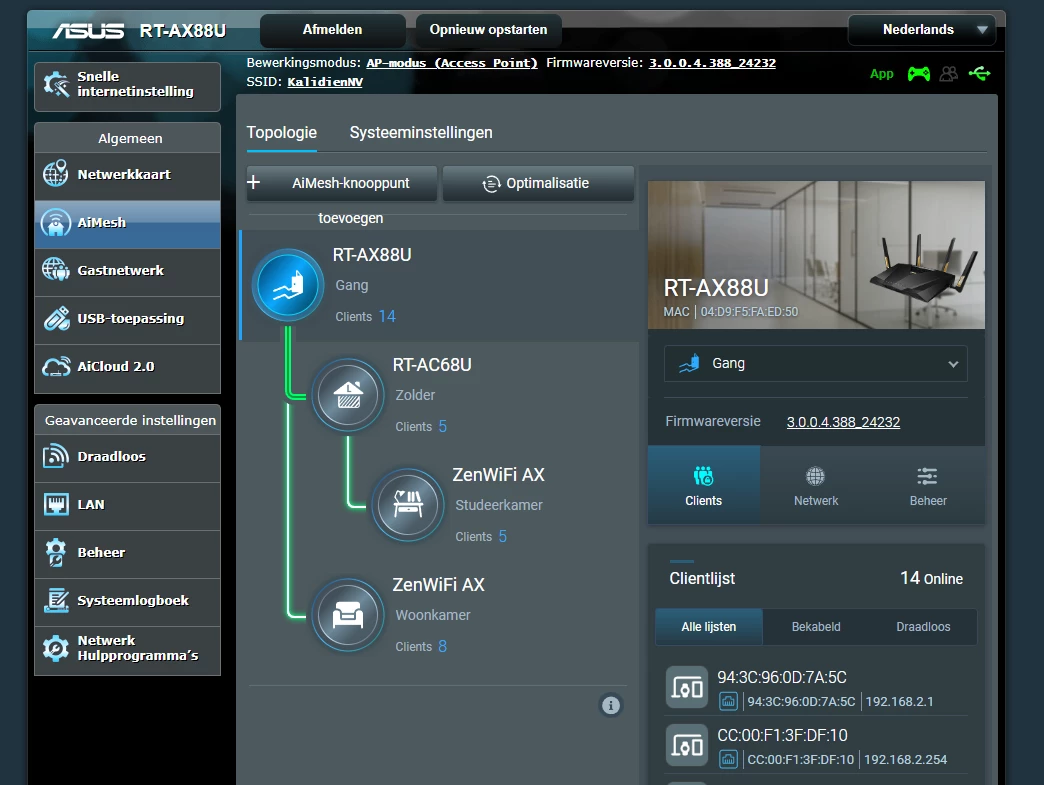Switch to the Systeeminstellingen tab

pos(421,132)
